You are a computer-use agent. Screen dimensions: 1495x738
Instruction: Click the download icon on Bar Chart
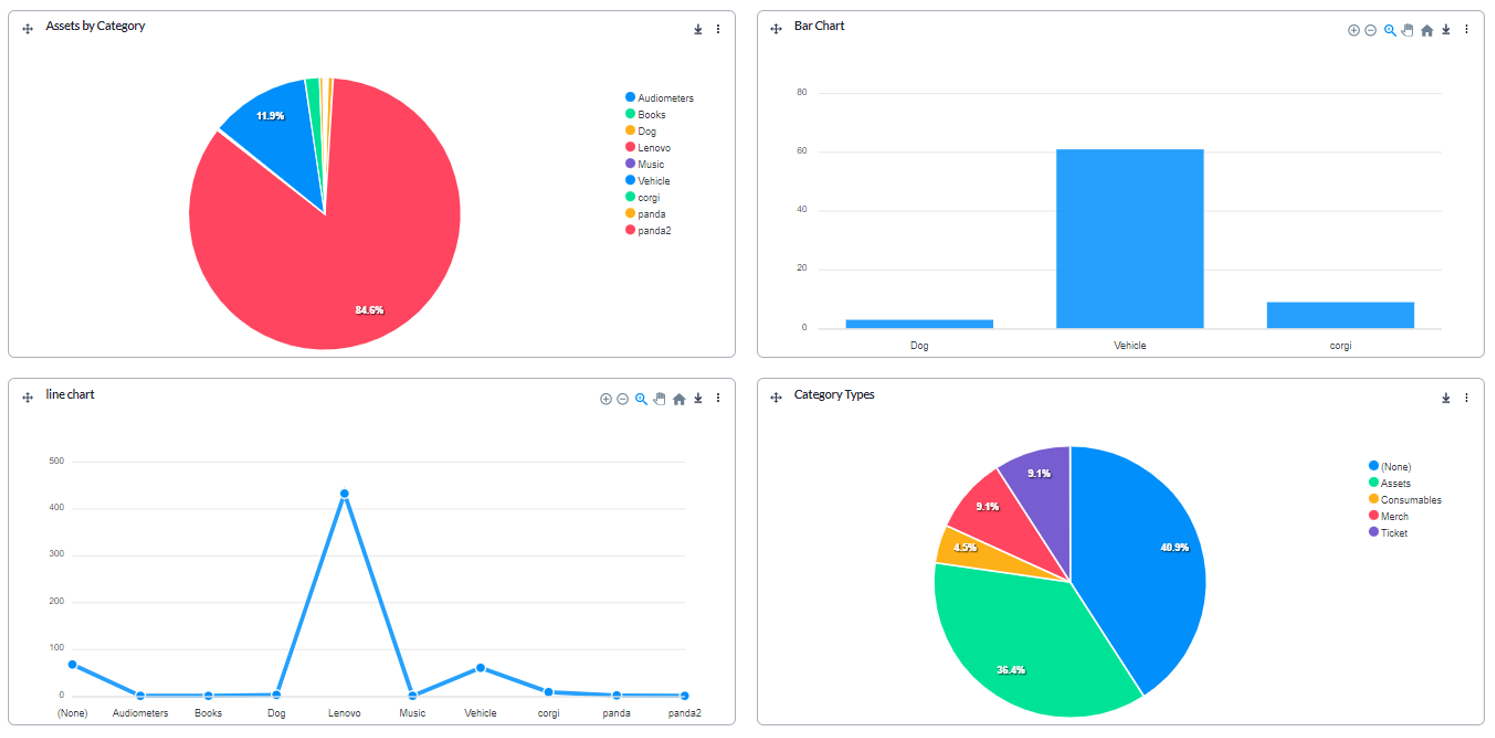(x=1446, y=30)
